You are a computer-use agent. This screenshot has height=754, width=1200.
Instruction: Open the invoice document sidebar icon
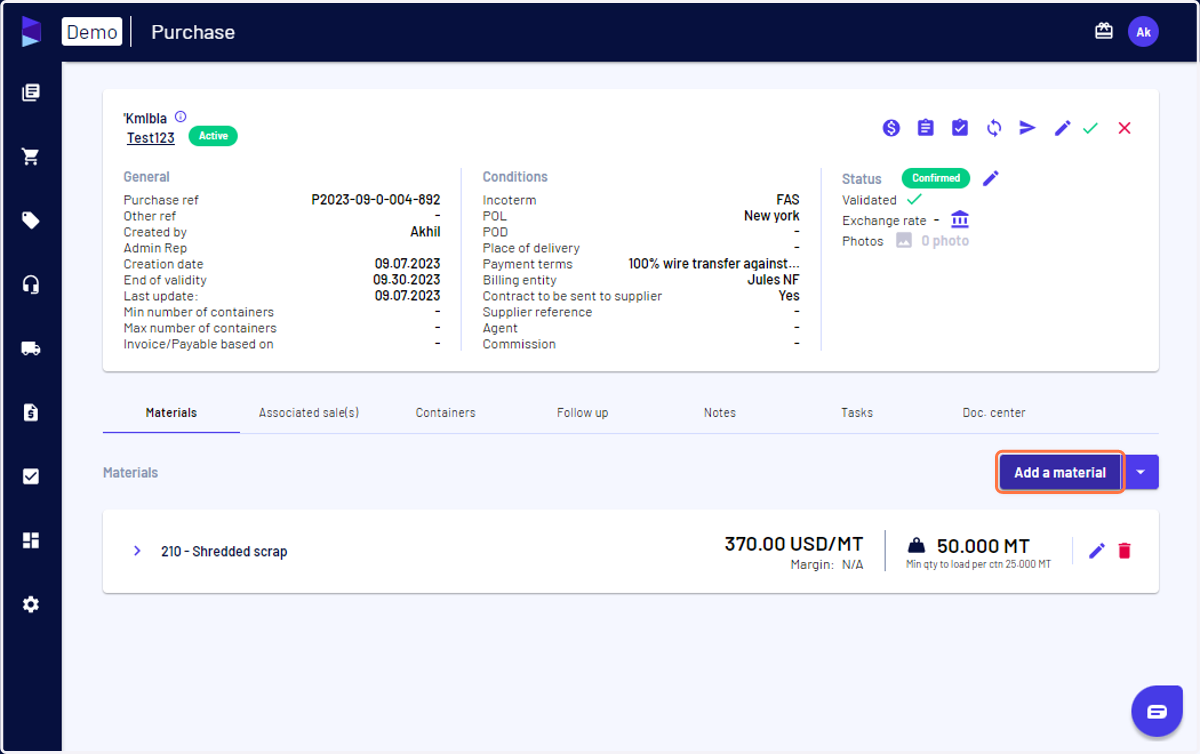coord(31,412)
